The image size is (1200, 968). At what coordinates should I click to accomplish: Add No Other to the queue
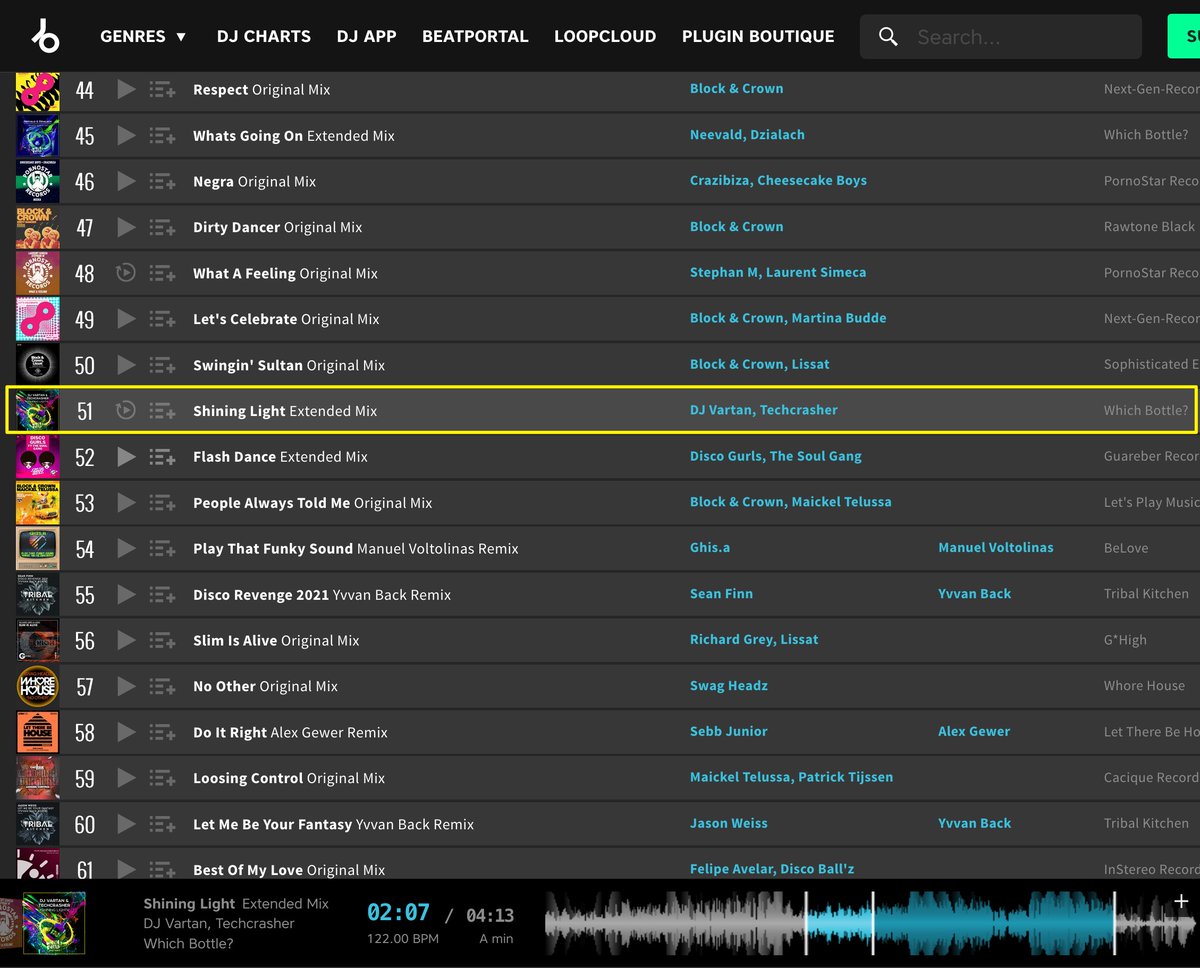pos(162,687)
